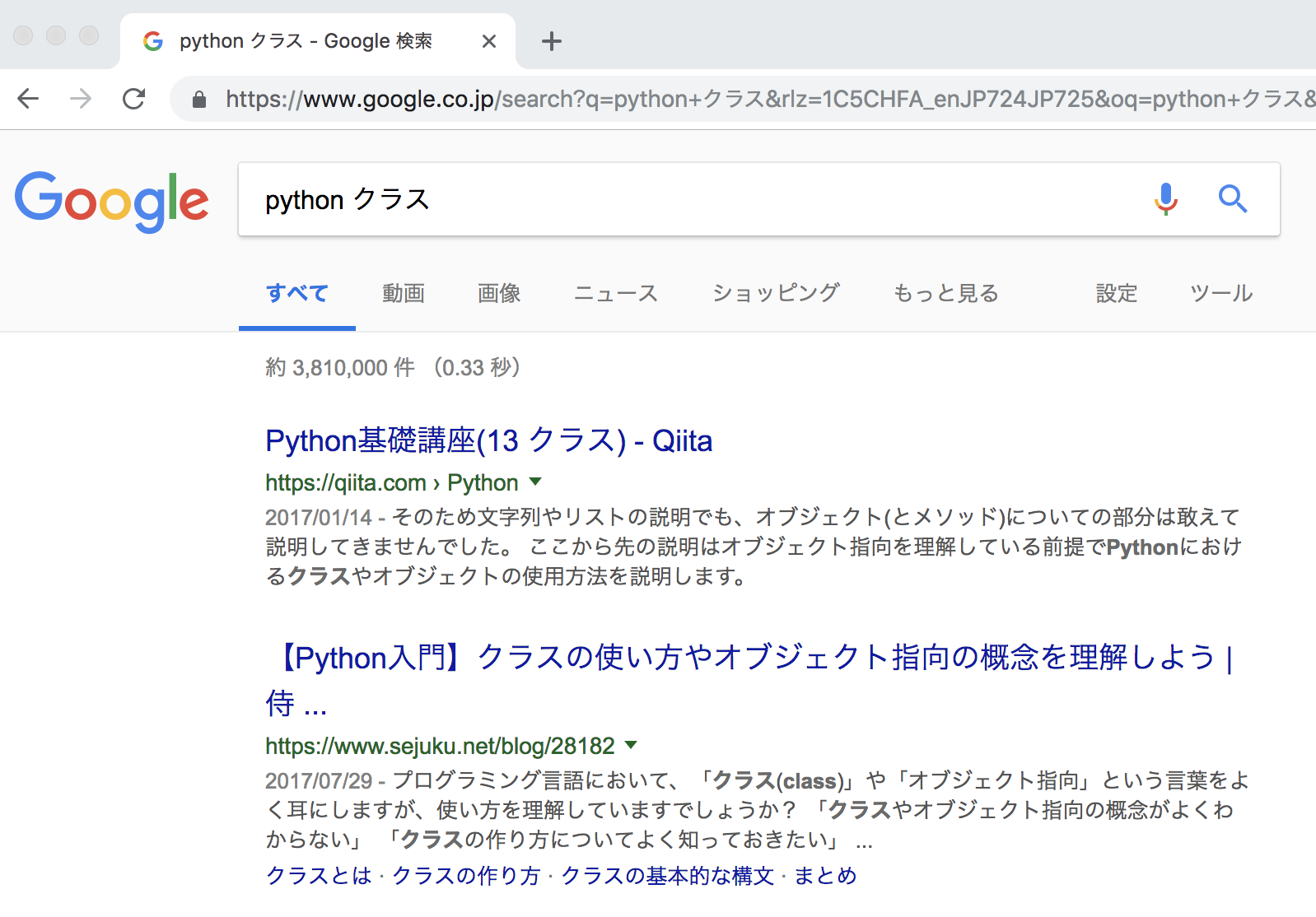
Task: Click the browser back arrow
Action: pos(28,100)
